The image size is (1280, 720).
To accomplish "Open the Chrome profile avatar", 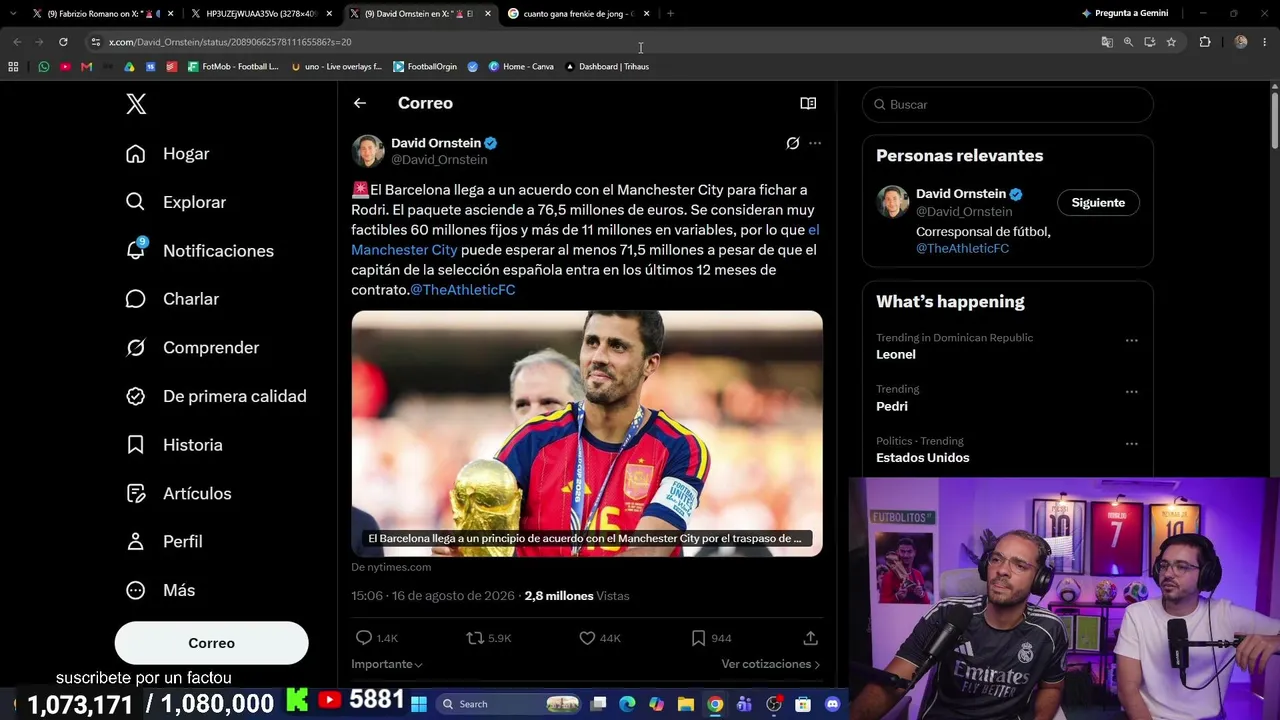I will pyautogui.click(x=1241, y=42).
